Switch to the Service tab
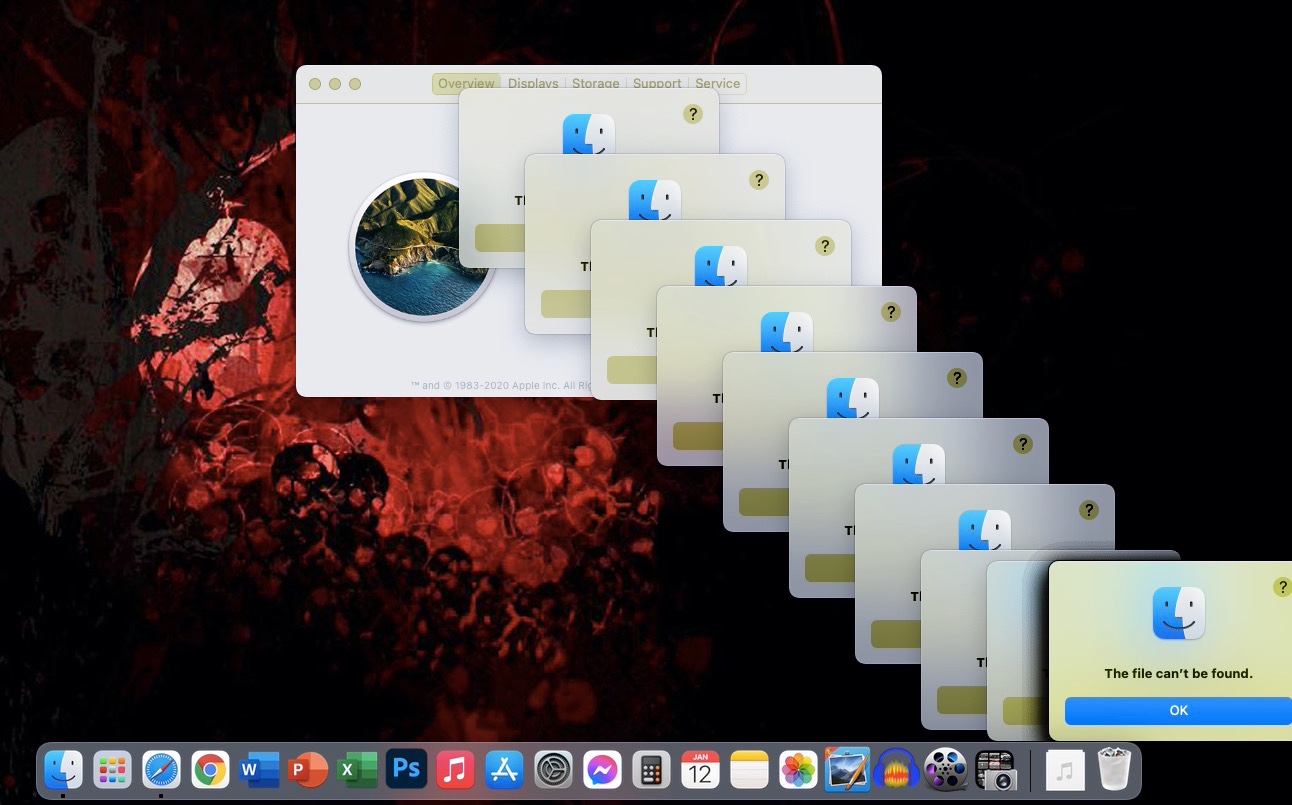Screen dimensions: 1292x805 pos(718,84)
